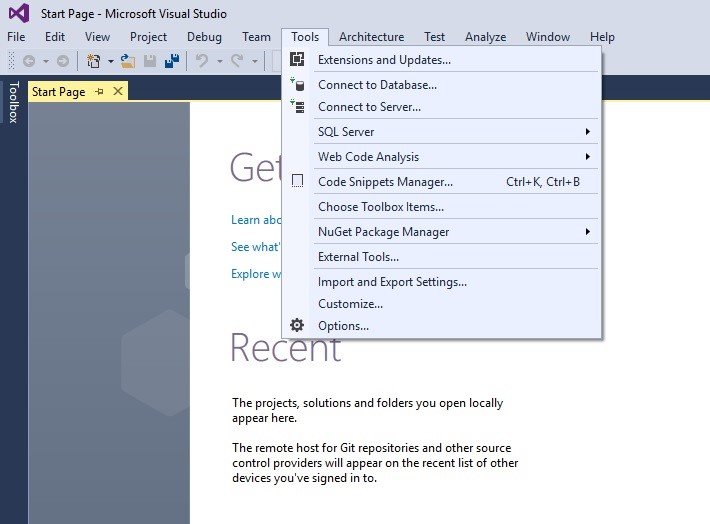Select the Customize menu entry

pos(442,303)
